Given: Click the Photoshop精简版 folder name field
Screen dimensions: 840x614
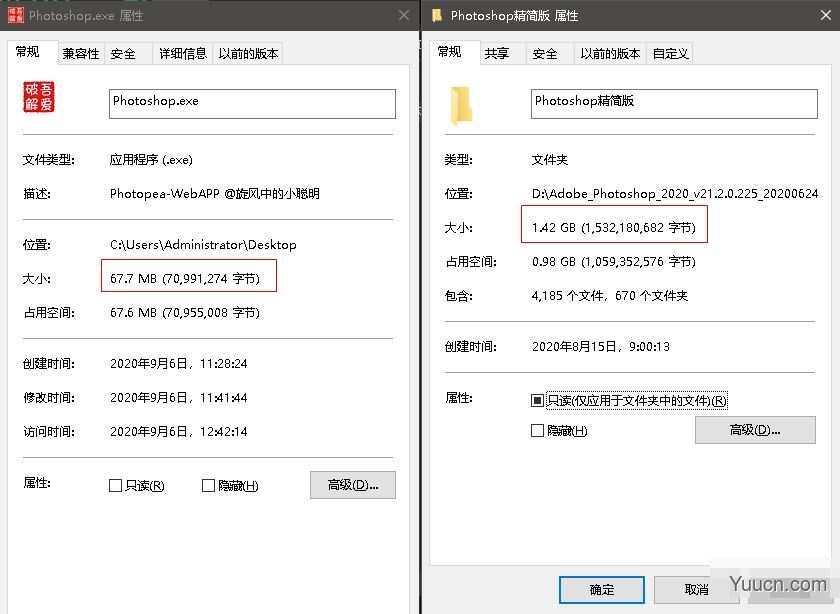Looking at the screenshot, I should click(674, 104).
